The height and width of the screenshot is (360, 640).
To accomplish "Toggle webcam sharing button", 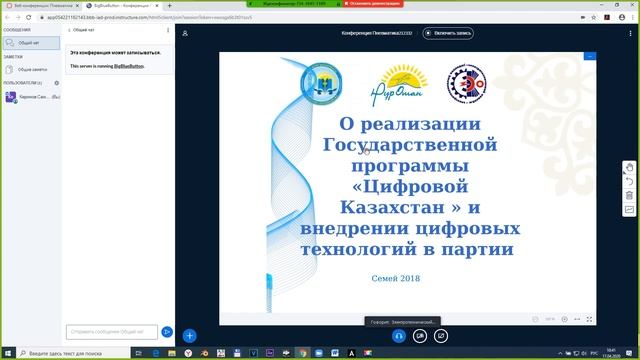I will pyautogui.click(x=420, y=336).
